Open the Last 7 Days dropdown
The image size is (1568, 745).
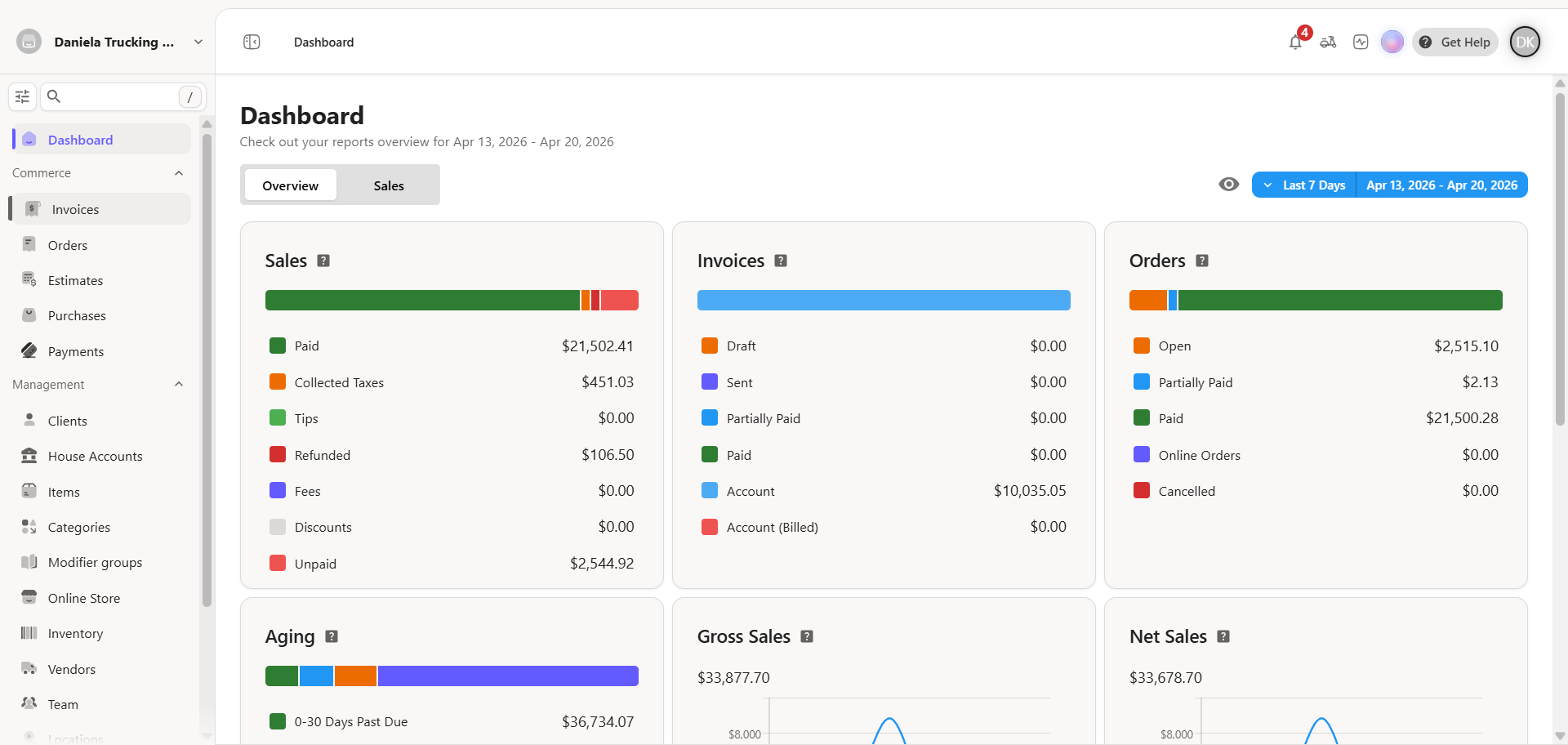pos(1304,185)
